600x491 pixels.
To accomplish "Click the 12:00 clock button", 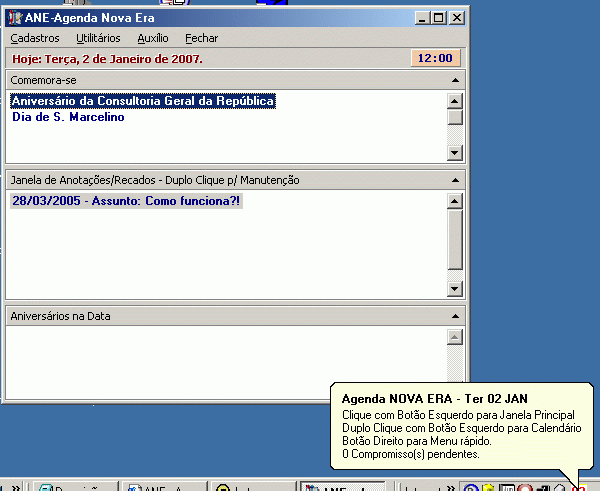I will click(435, 58).
